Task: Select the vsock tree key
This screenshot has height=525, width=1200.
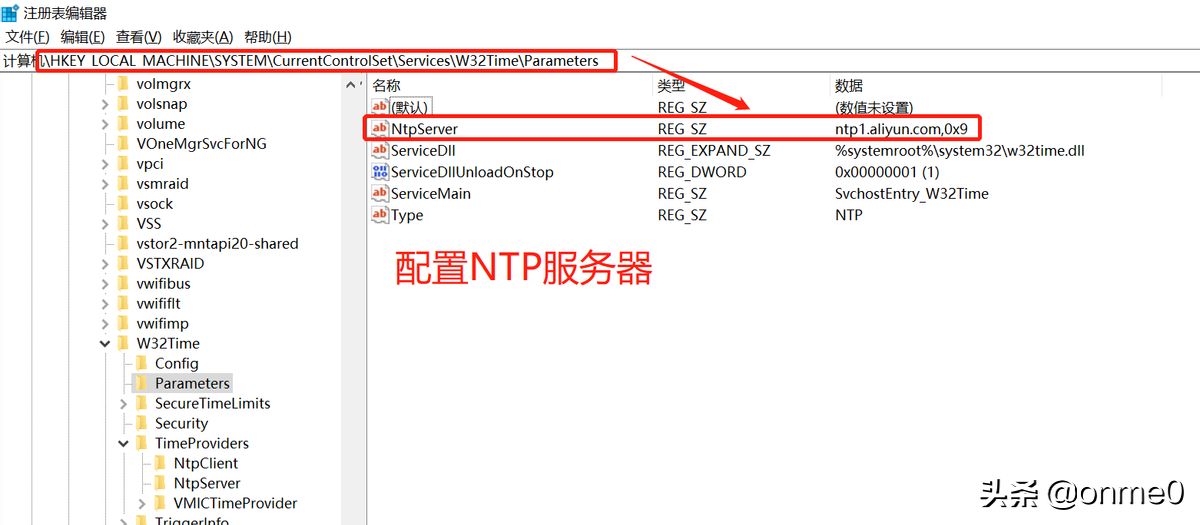Action: 155,204
